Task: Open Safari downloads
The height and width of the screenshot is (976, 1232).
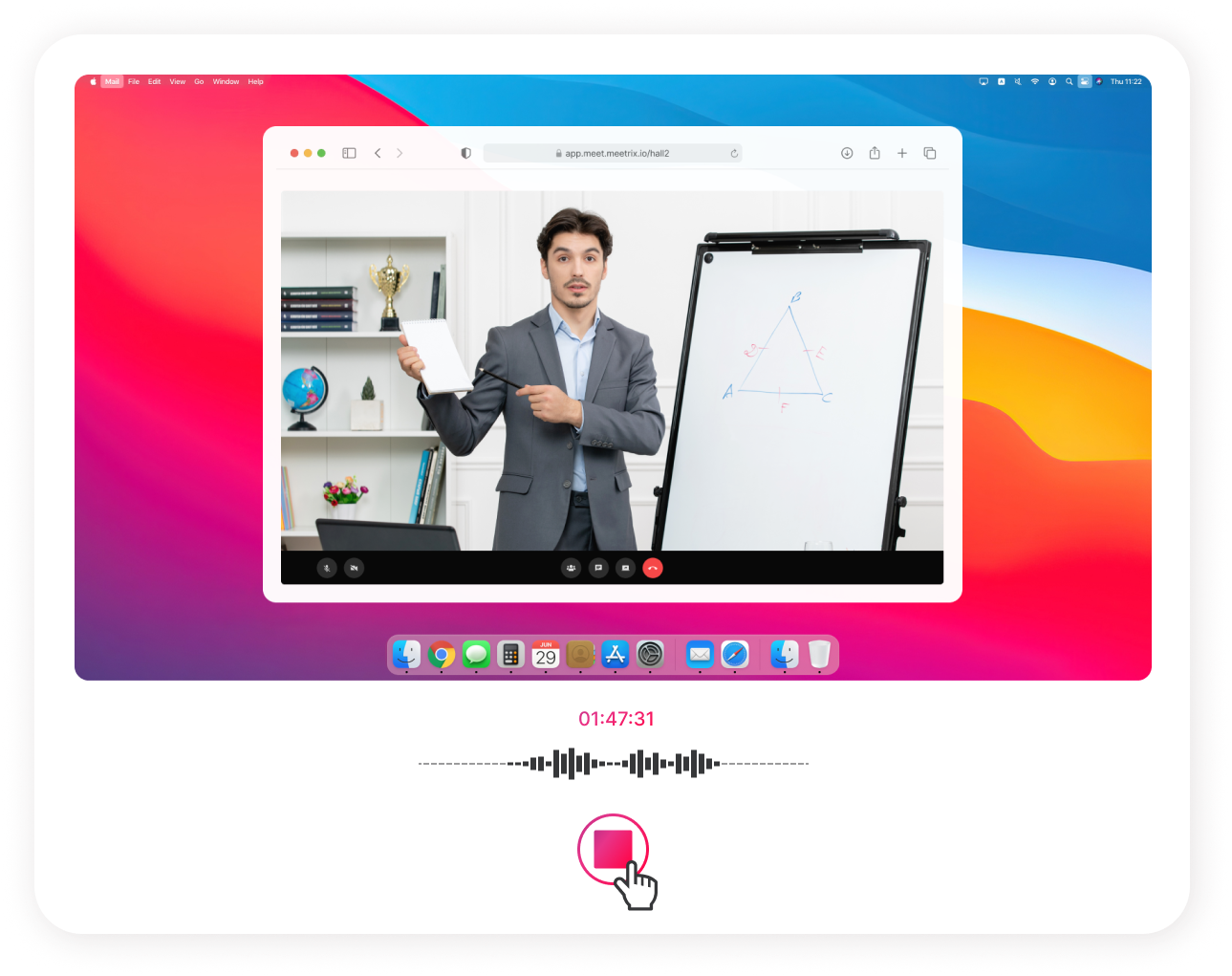Action: [x=847, y=152]
